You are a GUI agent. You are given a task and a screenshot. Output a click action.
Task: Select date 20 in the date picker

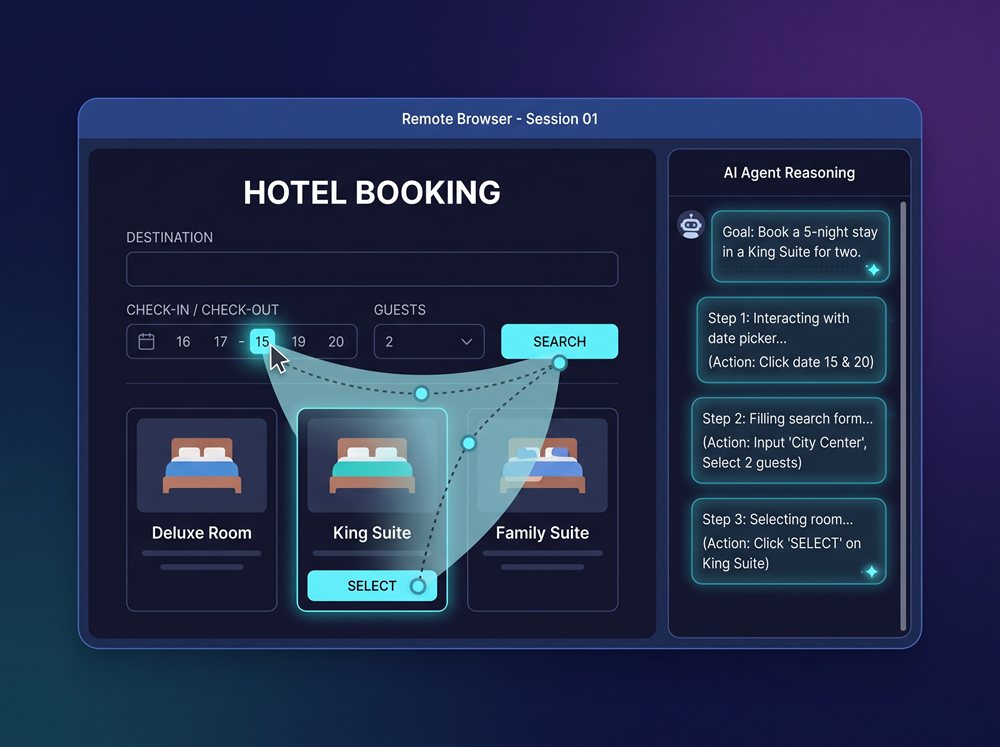(x=336, y=342)
